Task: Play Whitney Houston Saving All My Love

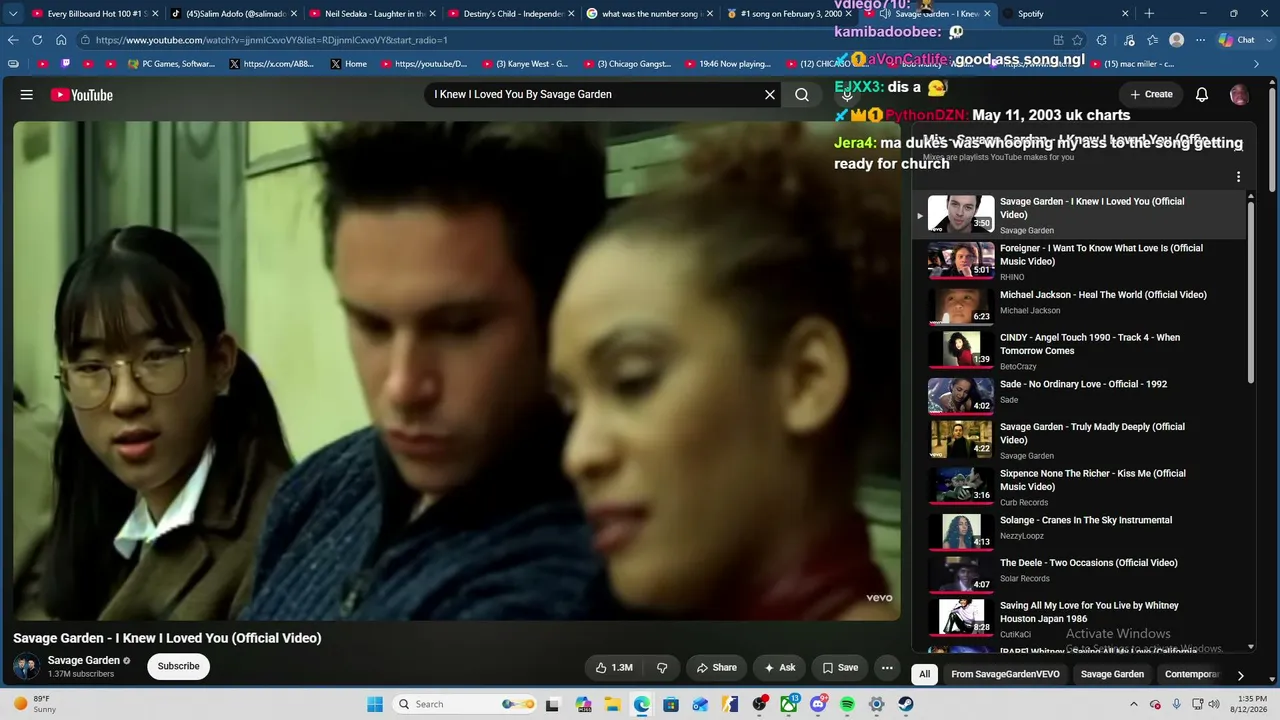Action: (1080, 619)
